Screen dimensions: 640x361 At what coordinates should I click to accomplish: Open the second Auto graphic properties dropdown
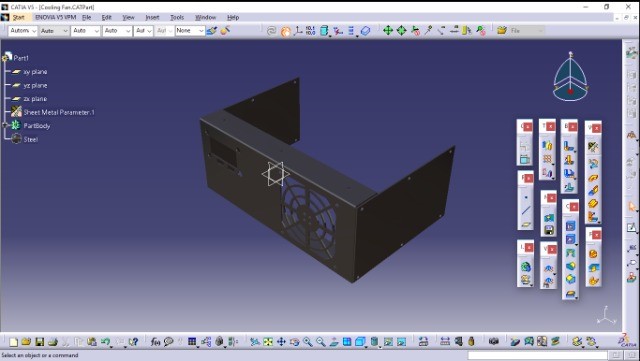[x=54, y=31]
